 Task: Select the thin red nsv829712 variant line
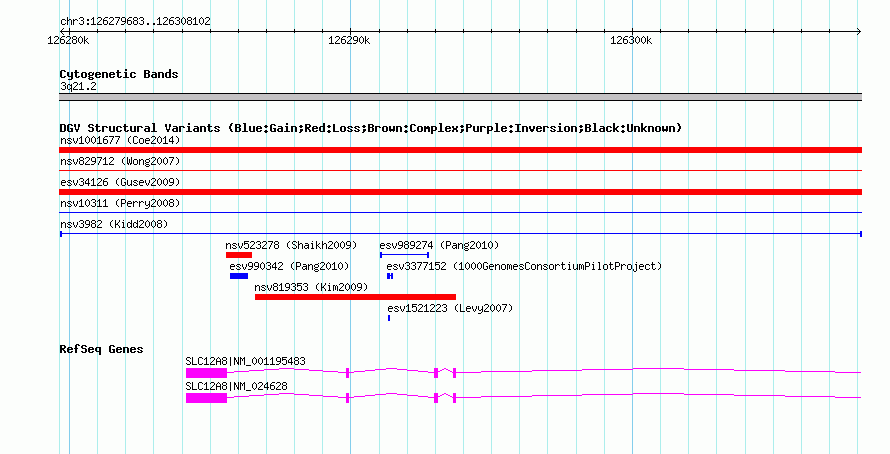pyautogui.click(x=460, y=170)
